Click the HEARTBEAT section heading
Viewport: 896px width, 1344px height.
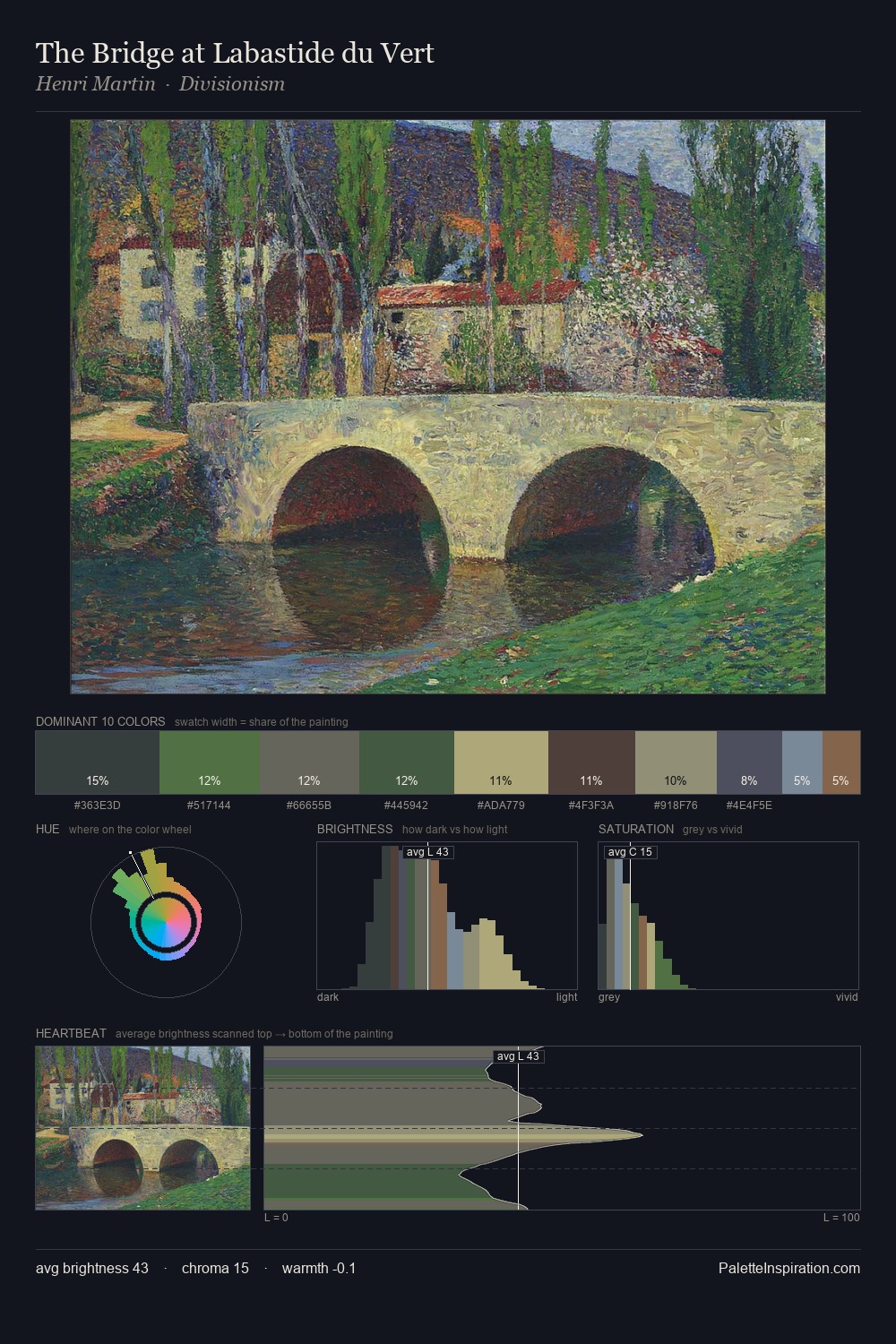coord(71,1033)
